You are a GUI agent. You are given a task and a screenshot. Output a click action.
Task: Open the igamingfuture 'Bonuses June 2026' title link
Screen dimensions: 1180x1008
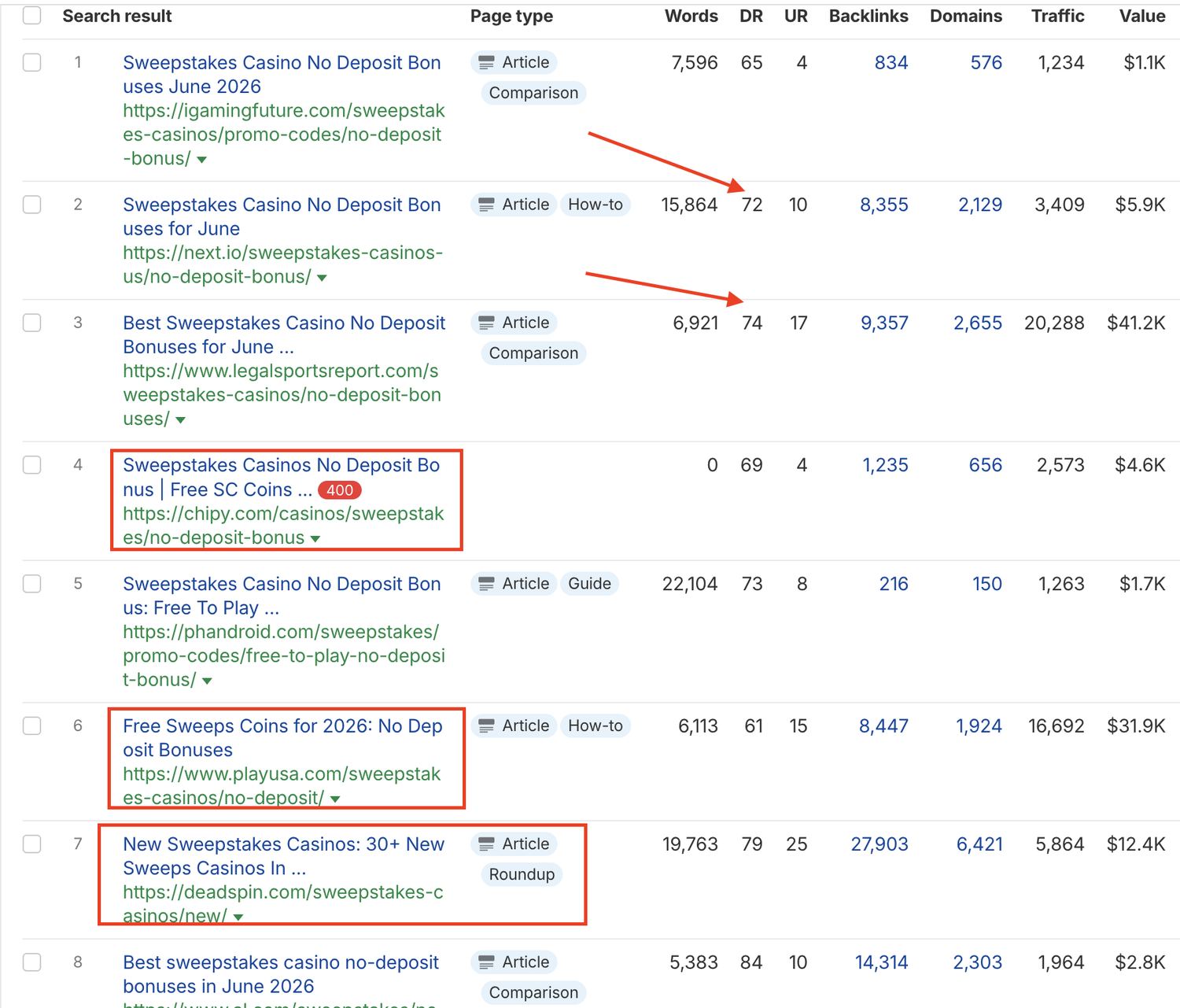(282, 75)
